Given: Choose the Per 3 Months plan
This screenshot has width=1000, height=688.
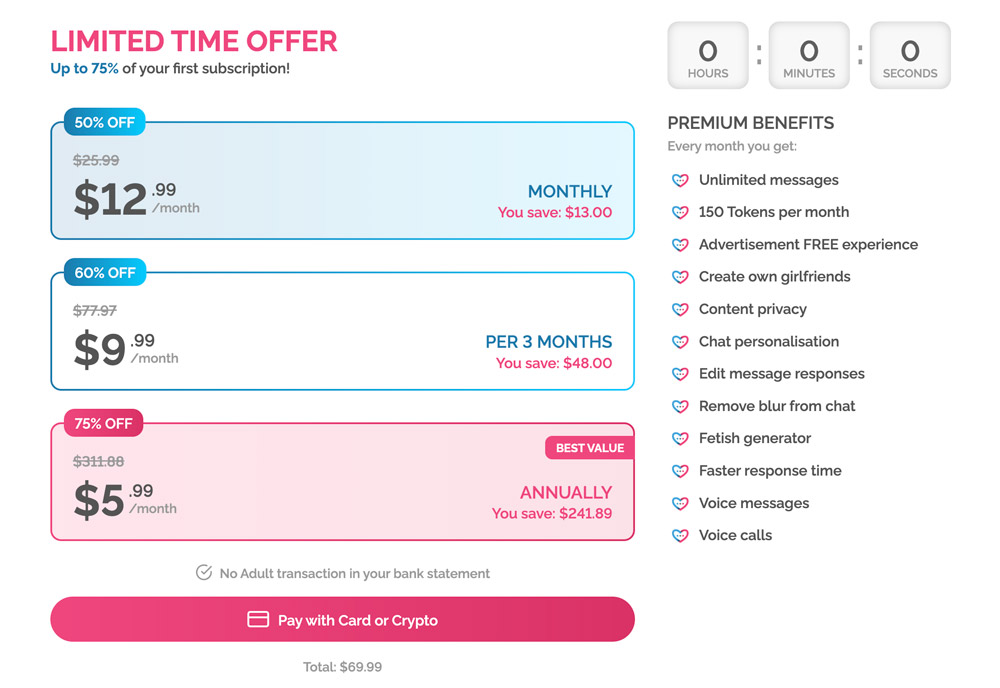Looking at the screenshot, I should click(342, 330).
